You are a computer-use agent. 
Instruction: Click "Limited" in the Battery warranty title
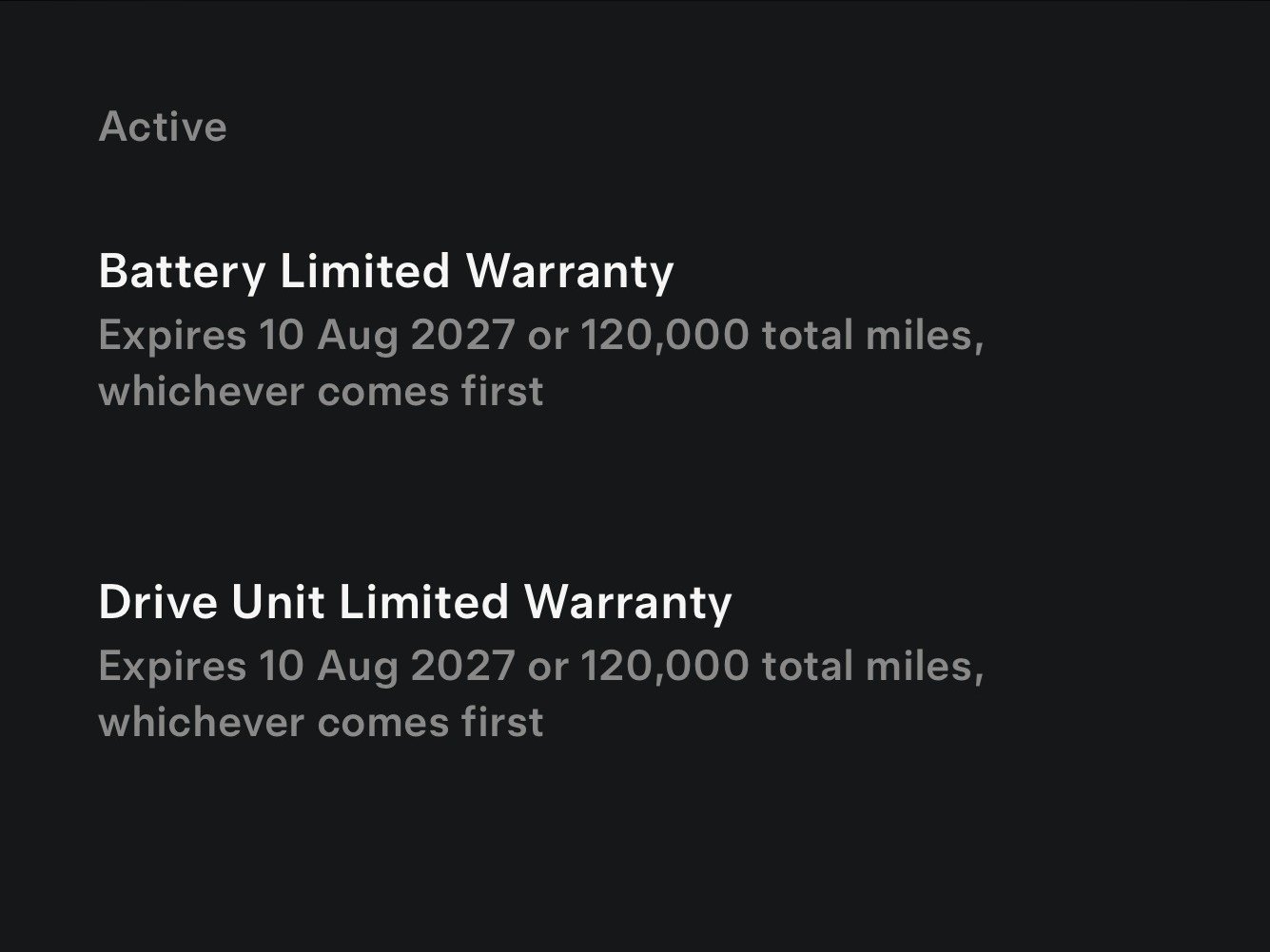click(x=364, y=271)
